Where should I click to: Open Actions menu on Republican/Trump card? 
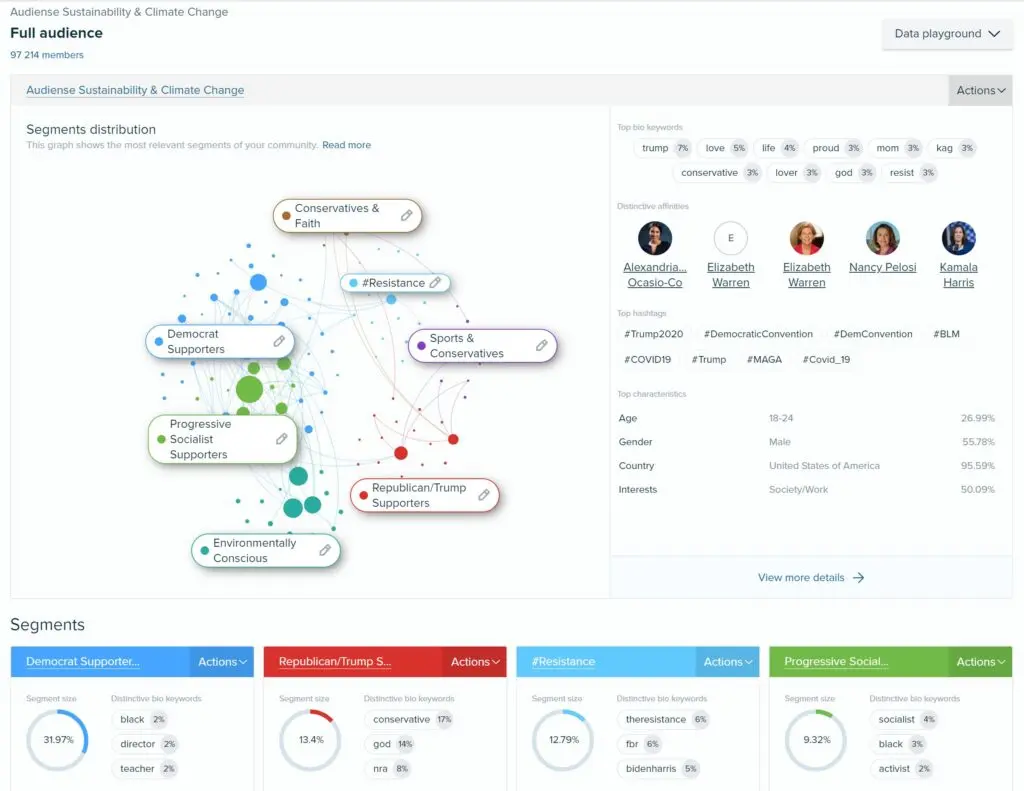pos(476,662)
